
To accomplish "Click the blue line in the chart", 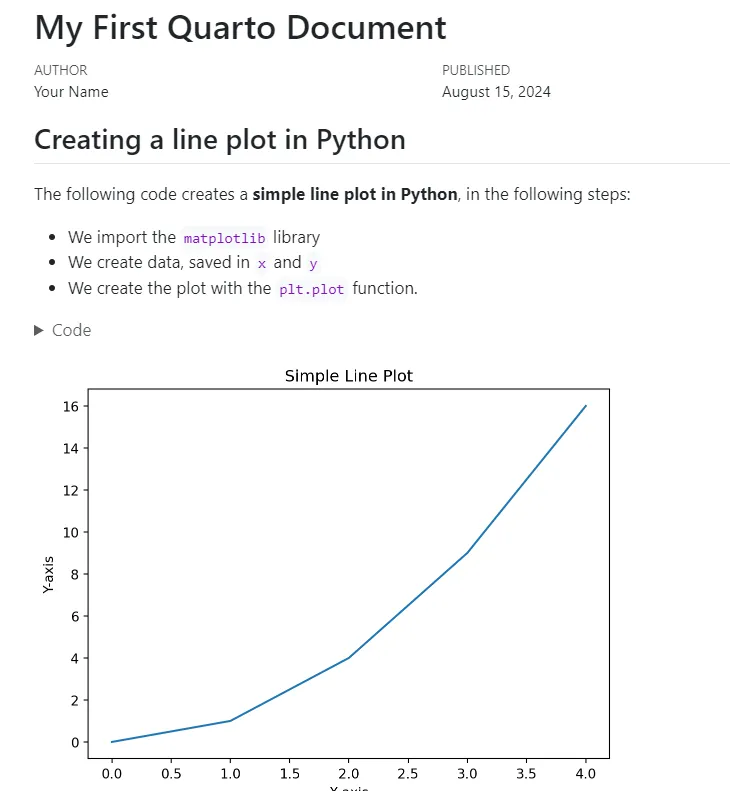I will pos(408,607).
